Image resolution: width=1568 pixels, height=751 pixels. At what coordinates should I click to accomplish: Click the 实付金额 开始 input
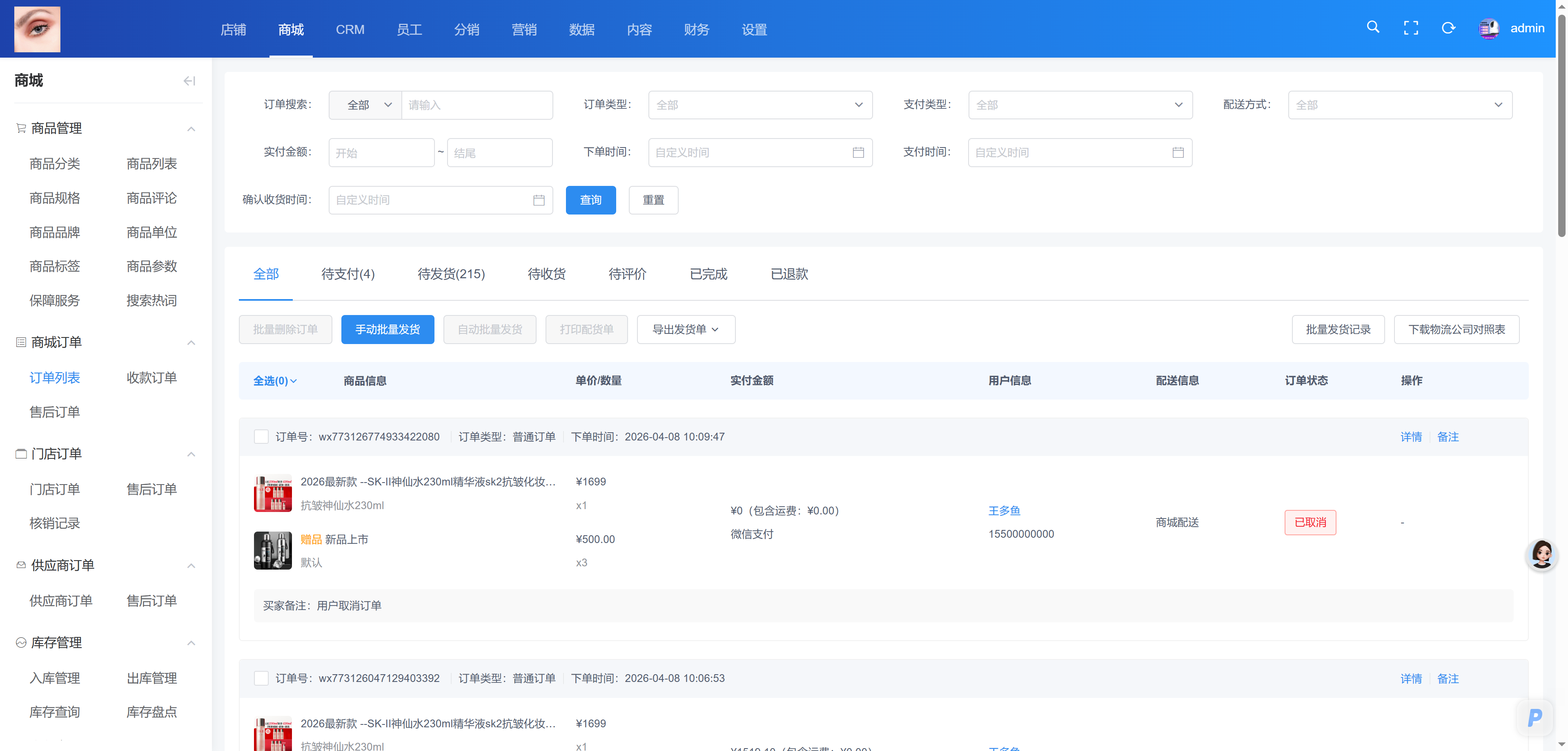coord(382,152)
